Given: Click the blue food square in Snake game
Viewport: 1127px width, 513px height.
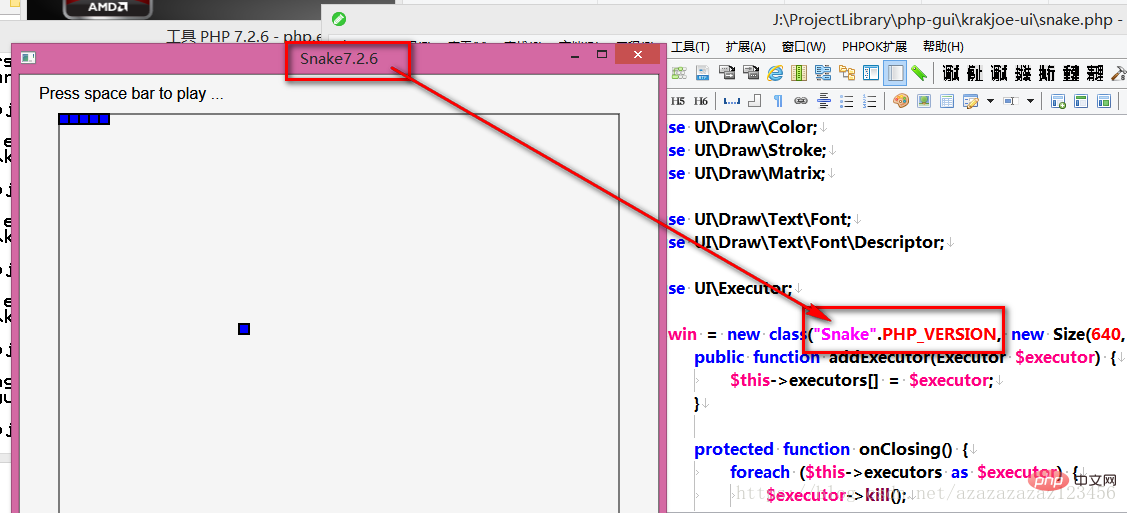Looking at the screenshot, I should tap(244, 329).
